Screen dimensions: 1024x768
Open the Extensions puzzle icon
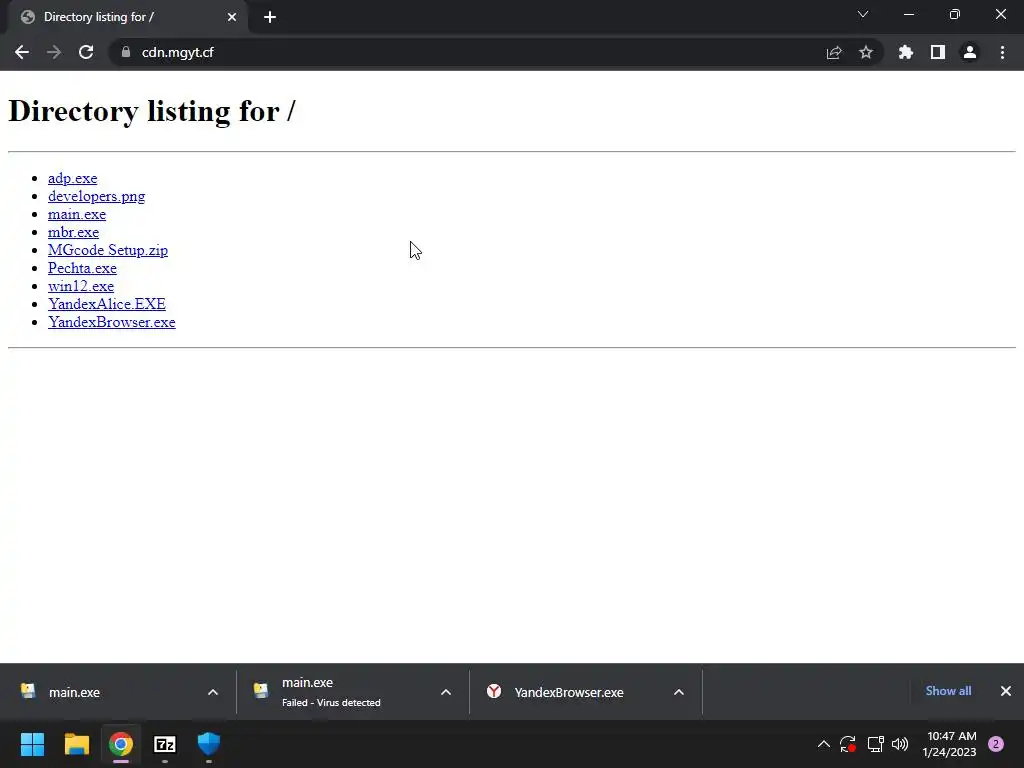(x=906, y=52)
